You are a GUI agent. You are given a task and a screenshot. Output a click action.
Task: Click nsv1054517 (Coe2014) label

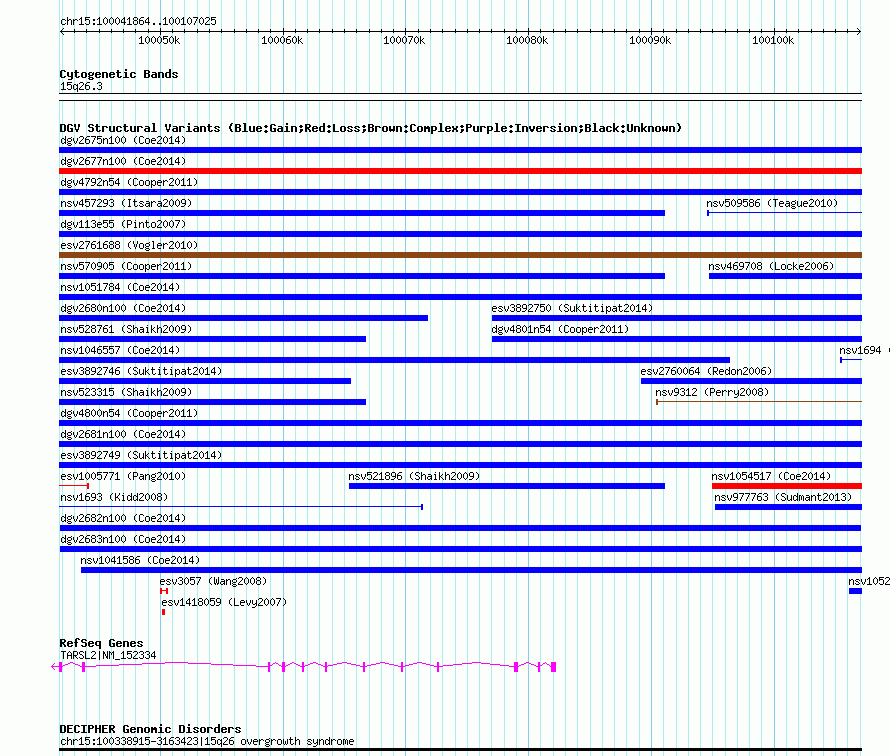pyautogui.click(x=771, y=476)
